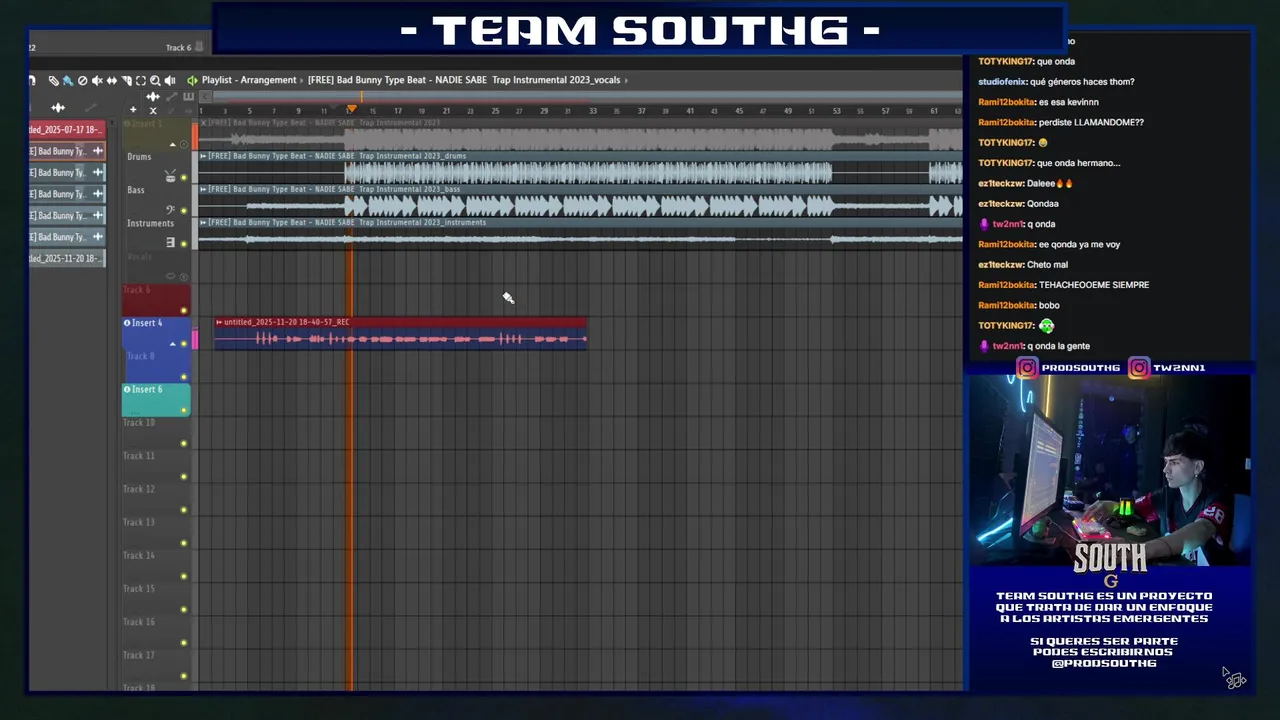1280x720 pixels.
Task: Click the orange playhead marker on timeline
Action: click(351, 109)
